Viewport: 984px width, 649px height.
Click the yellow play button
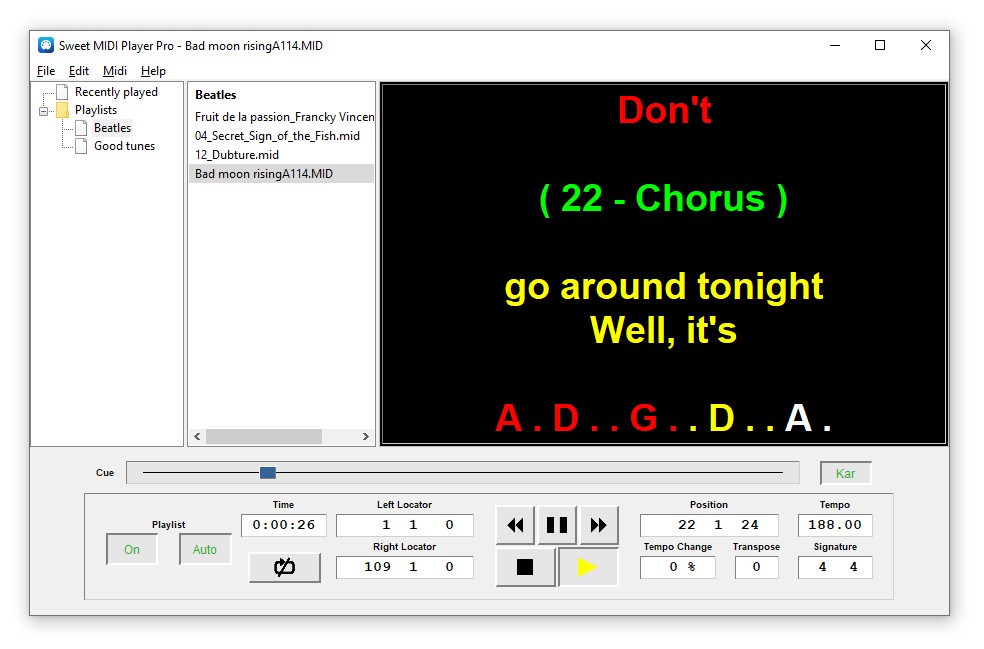[x=588, y=567]
